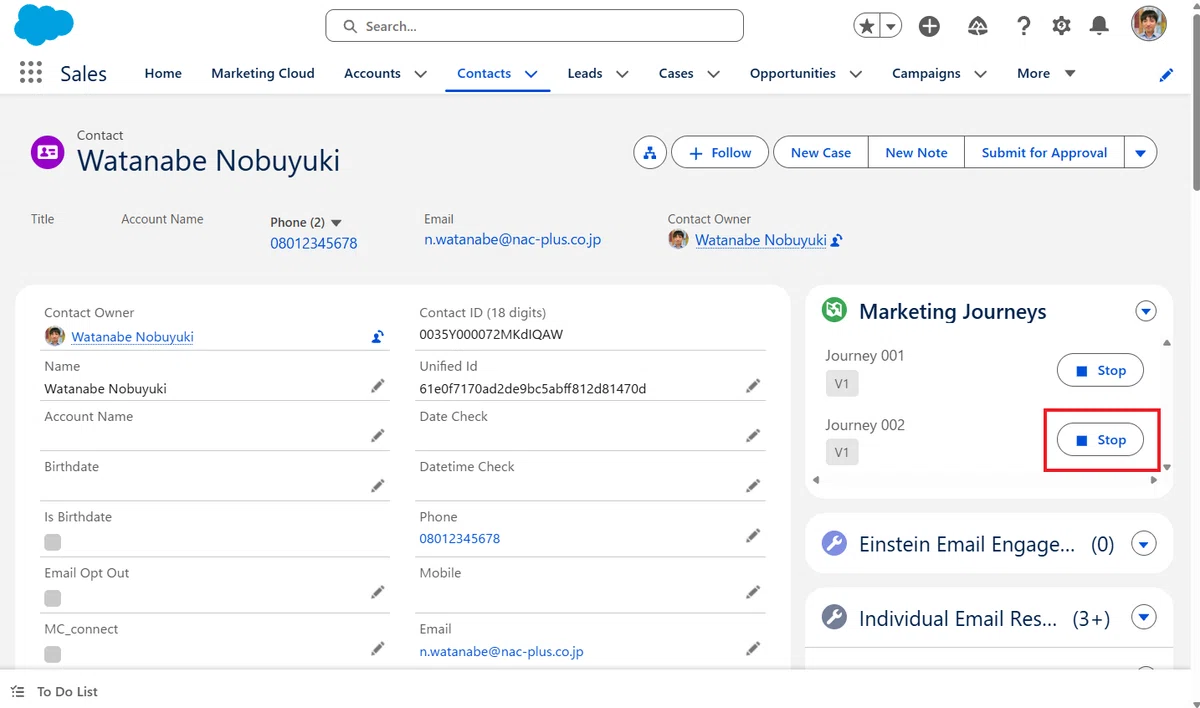Screen dimensions: 1200x708
Task: Click the header email n.watanabe@nac-plus.co.jp
Action: [512, 240]
